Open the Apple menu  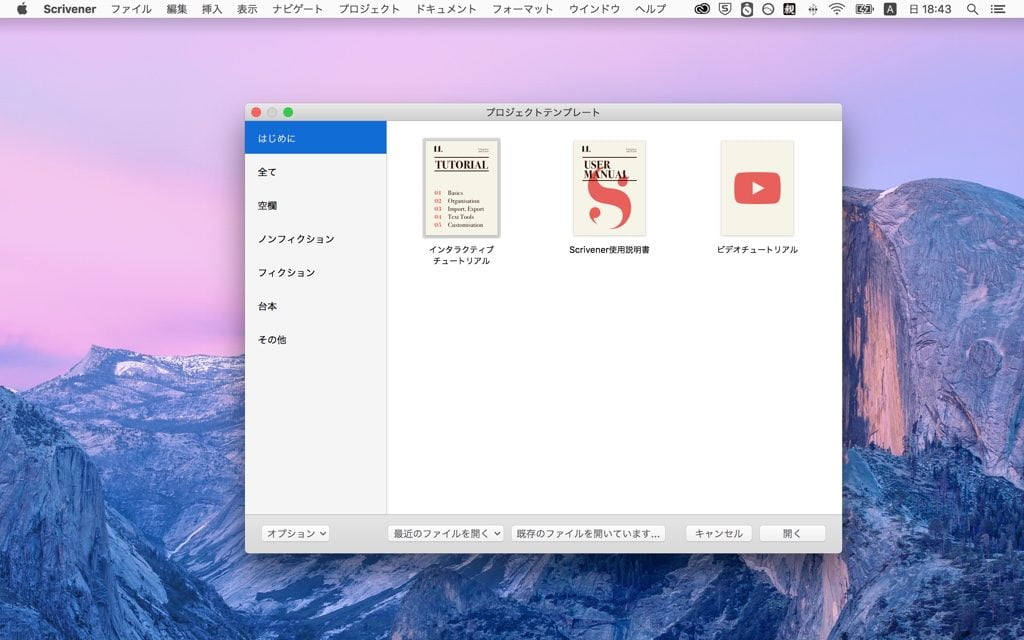click(22, 9)
